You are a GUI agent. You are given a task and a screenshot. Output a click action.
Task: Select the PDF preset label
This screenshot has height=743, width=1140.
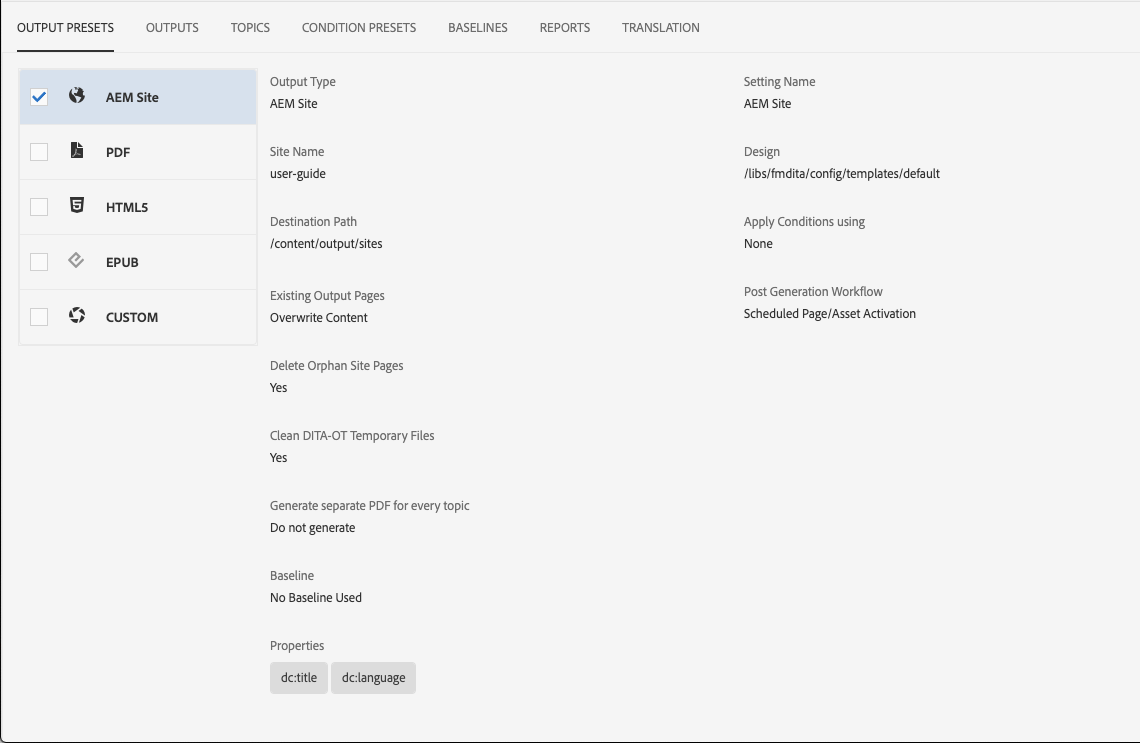tap(118, 153)
